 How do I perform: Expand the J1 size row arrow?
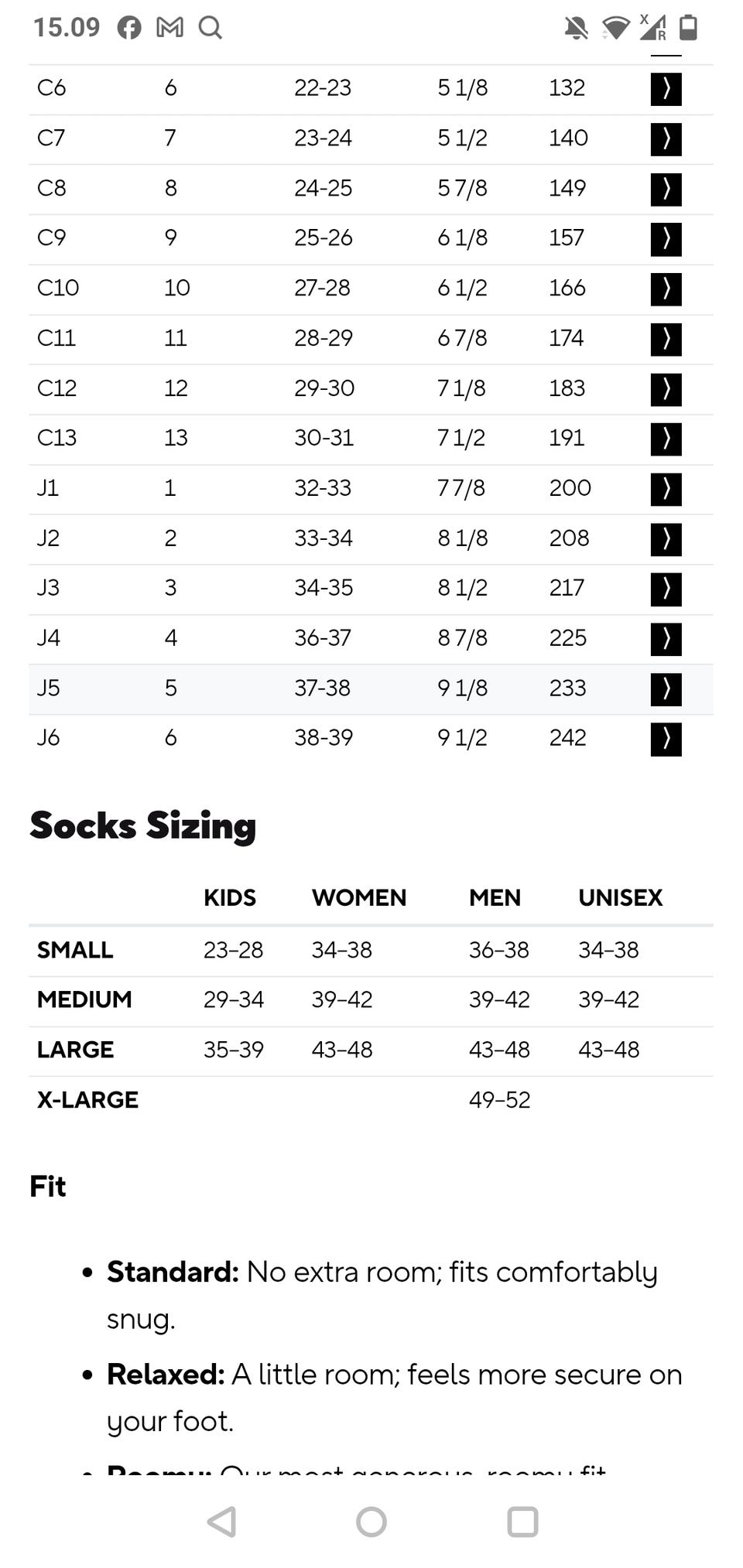[x=666, y=489]
